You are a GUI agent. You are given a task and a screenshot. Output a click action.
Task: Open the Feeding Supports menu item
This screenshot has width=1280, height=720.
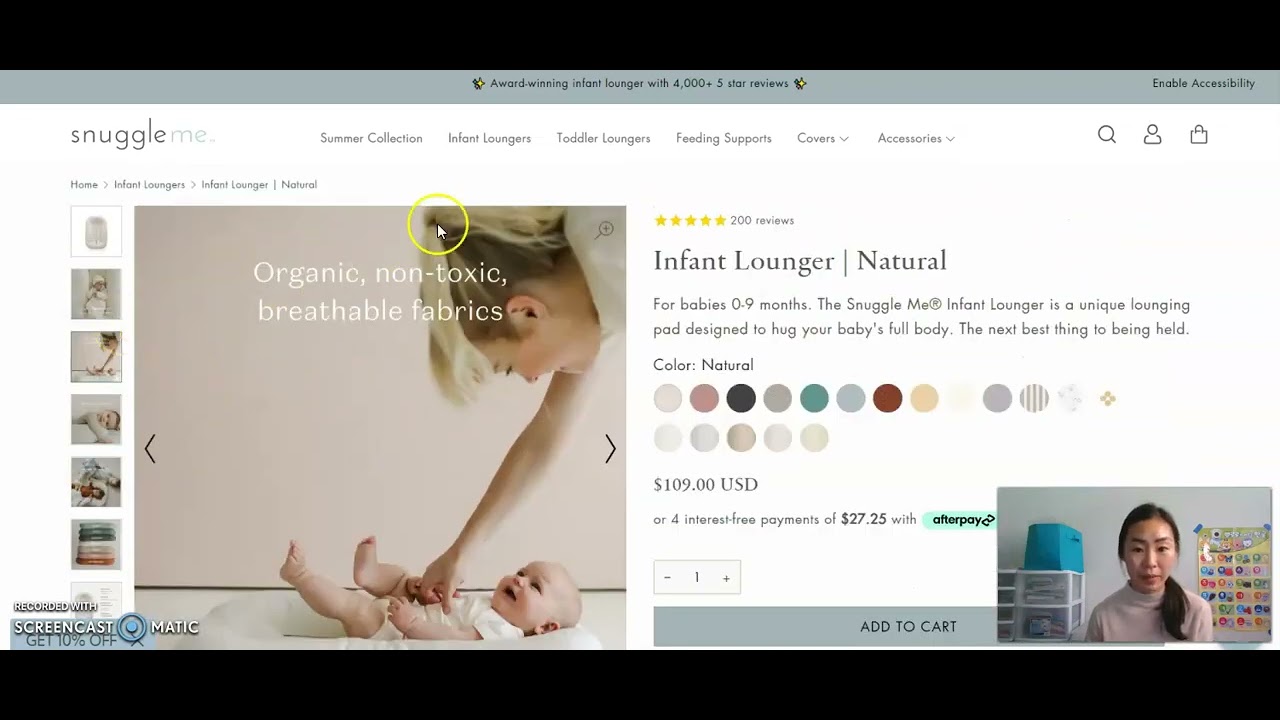tap(723, 138)
